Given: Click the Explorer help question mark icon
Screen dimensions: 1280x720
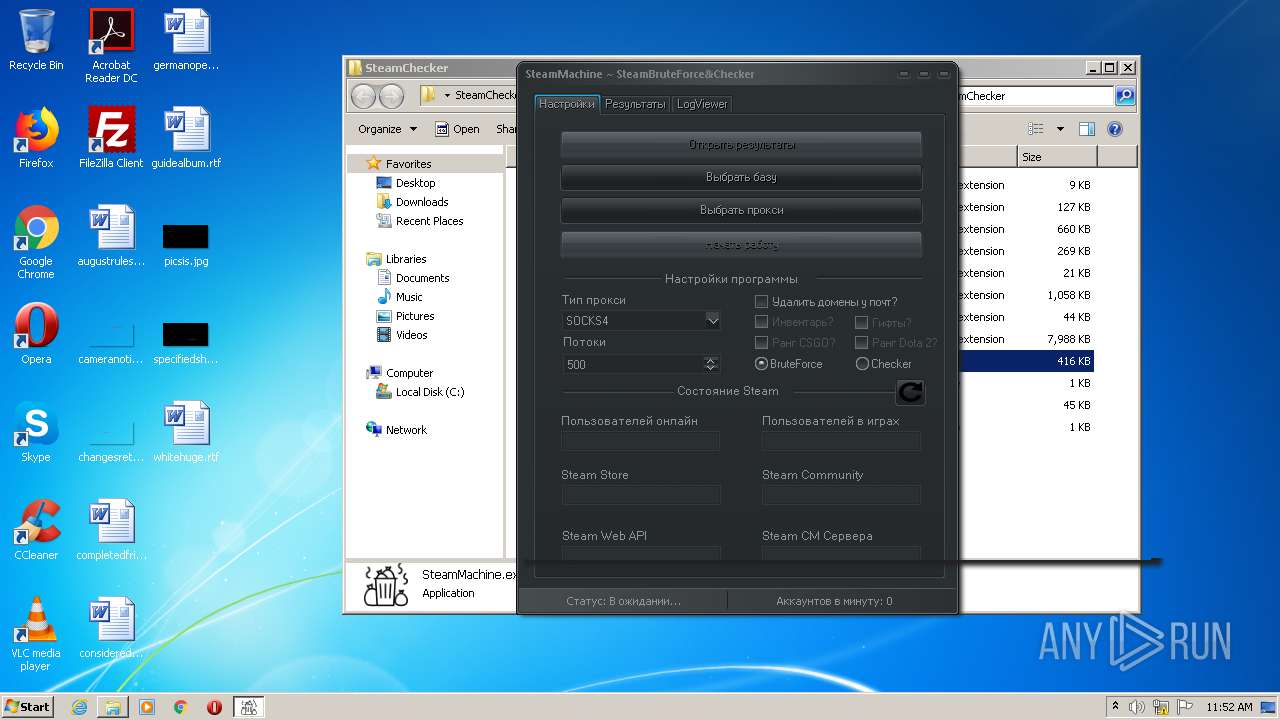Looking at the screenshot, I should [1115, 129].
